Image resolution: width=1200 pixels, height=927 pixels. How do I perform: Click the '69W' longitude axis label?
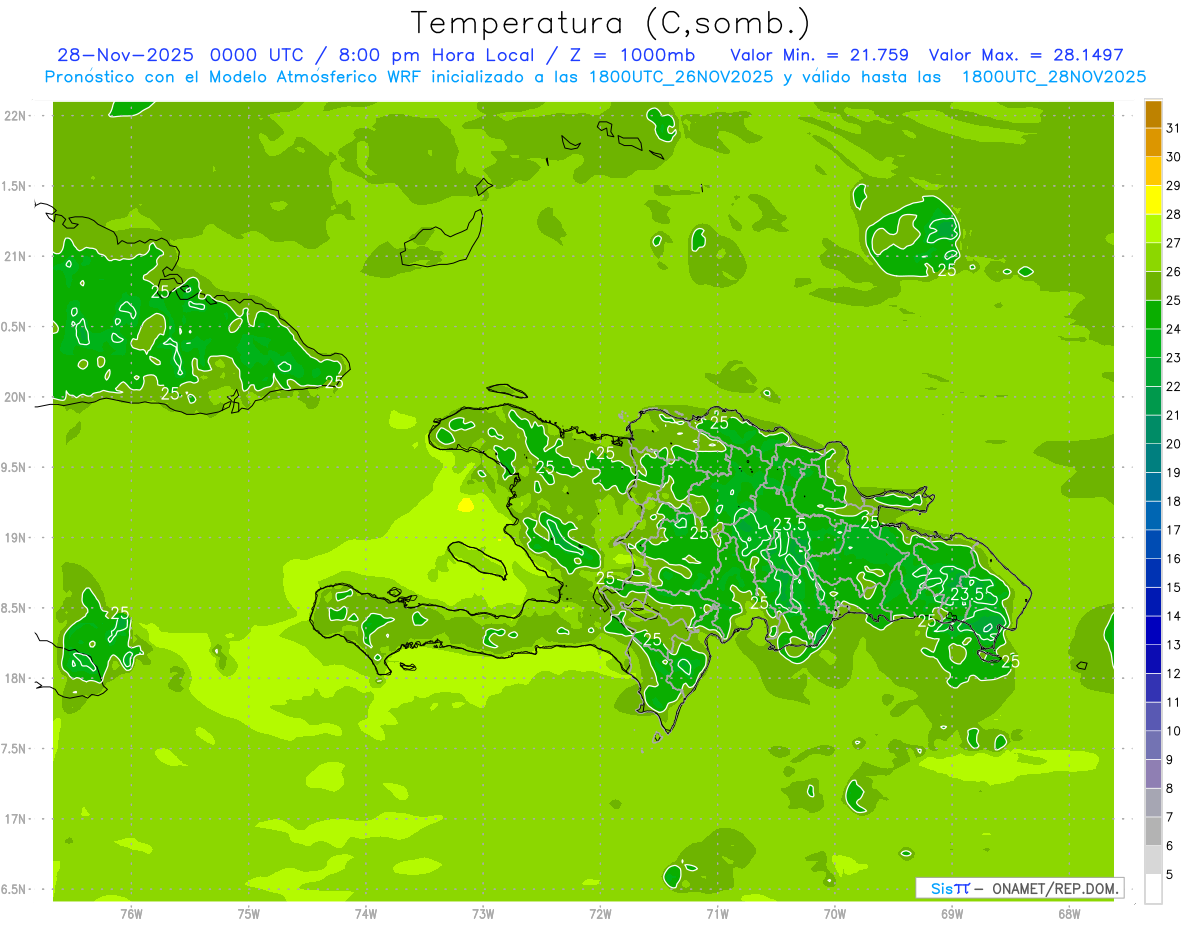pyautogui.click(x=952, y=914)
